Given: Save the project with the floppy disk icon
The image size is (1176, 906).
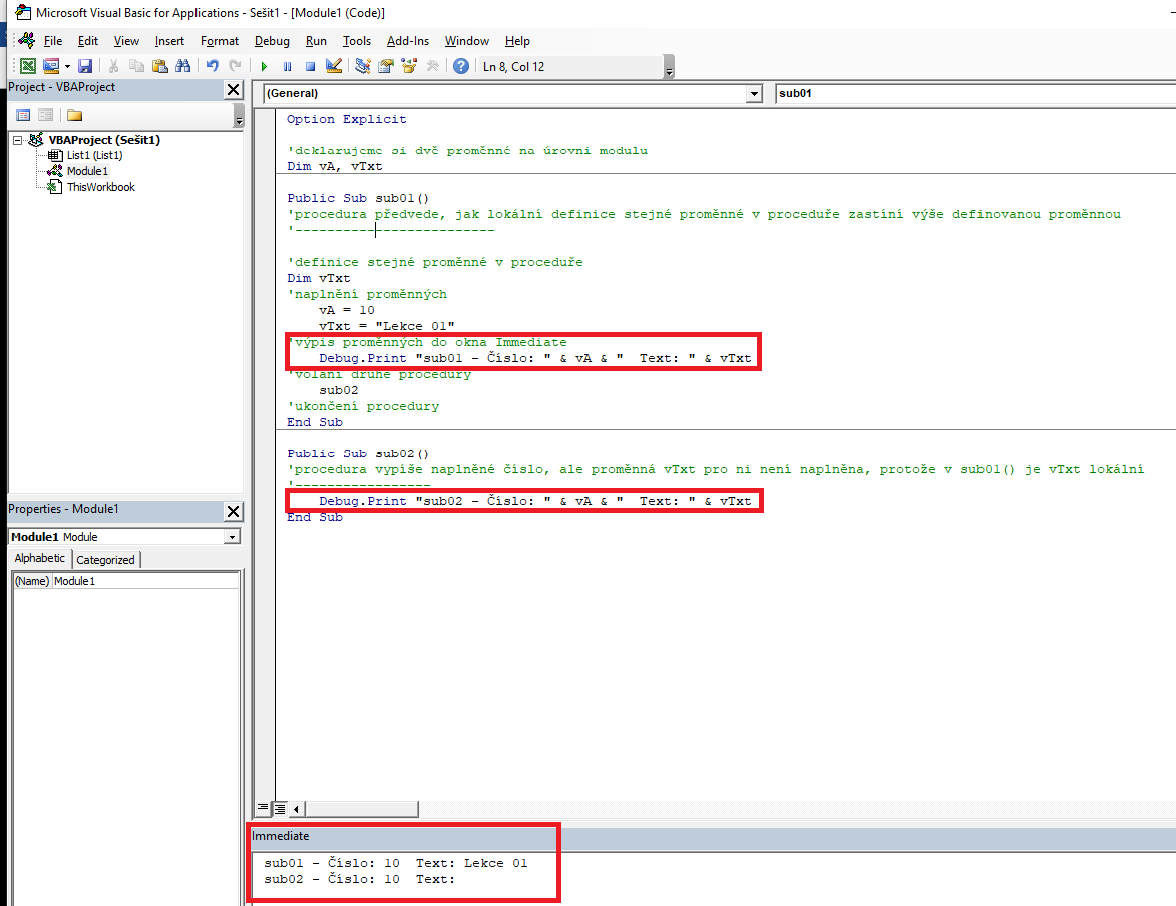Looking at the screenshot, I should click(85, 66).
